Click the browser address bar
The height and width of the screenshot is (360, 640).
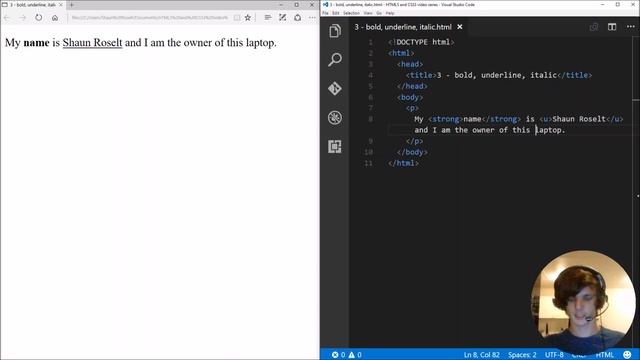(x=149, y=18)
